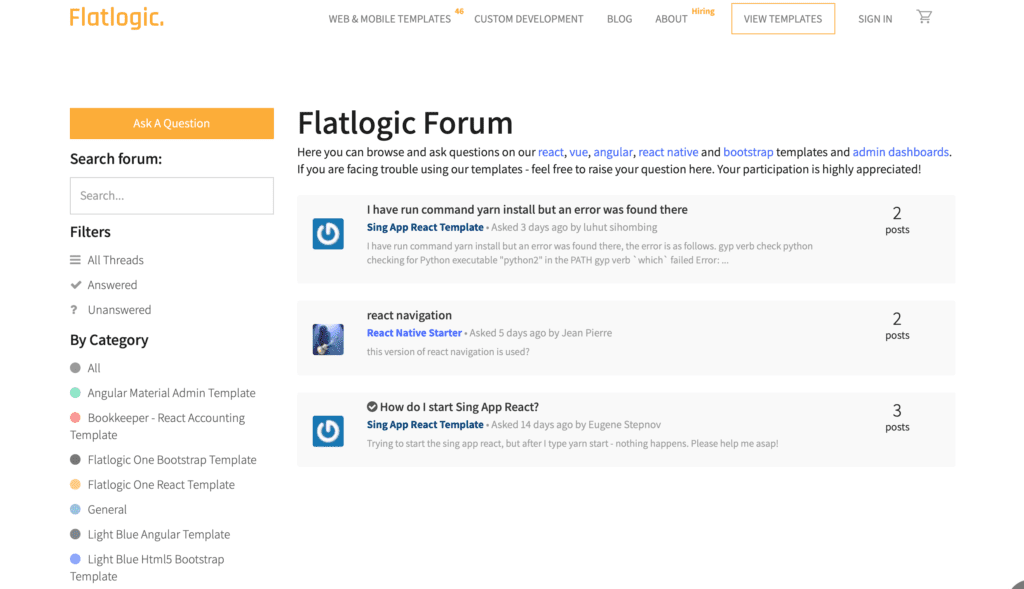Image resolution: width=1024 pixels, height=589 pixels.
Task: Click excerpt 'this version of react navigation is used?'
Action: pyautogui.click(x=448, y=351)
